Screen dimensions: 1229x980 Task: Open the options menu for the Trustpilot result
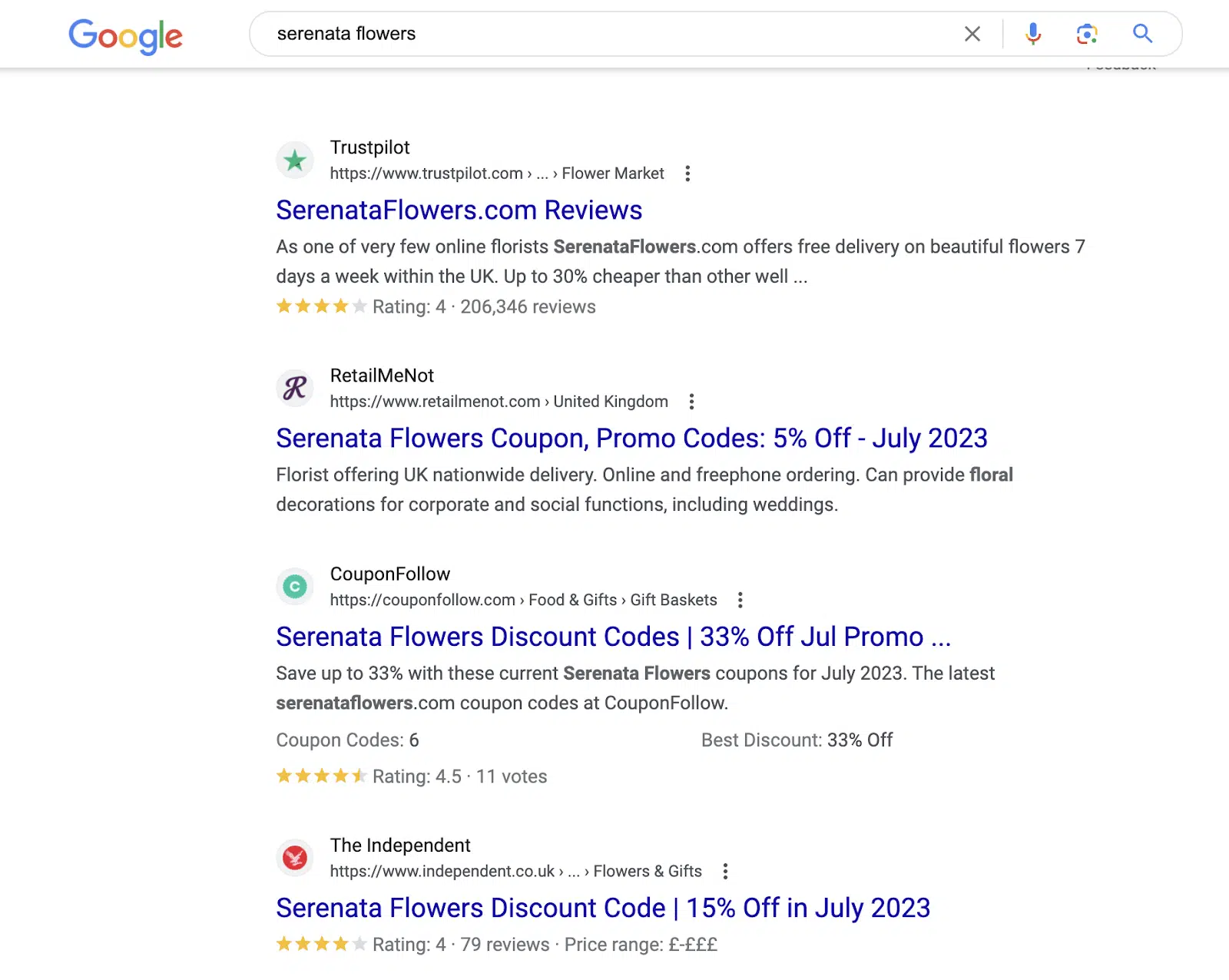pyautogui.click(x=687, y=174)
